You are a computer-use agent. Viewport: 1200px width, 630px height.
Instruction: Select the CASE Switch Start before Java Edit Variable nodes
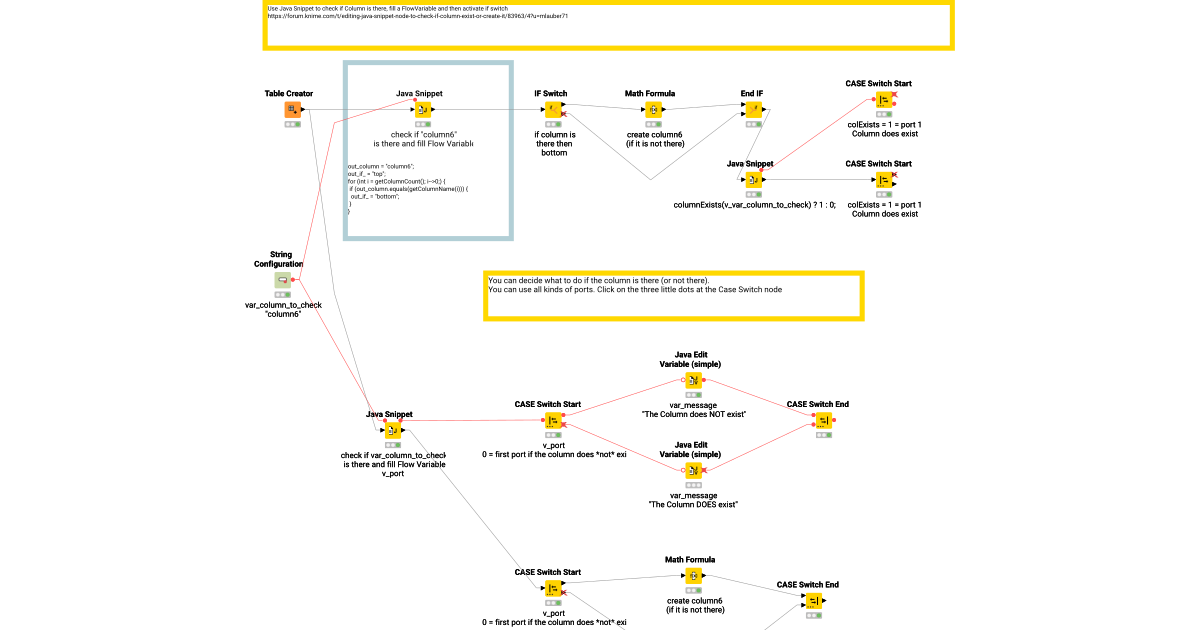pos(553,420)
